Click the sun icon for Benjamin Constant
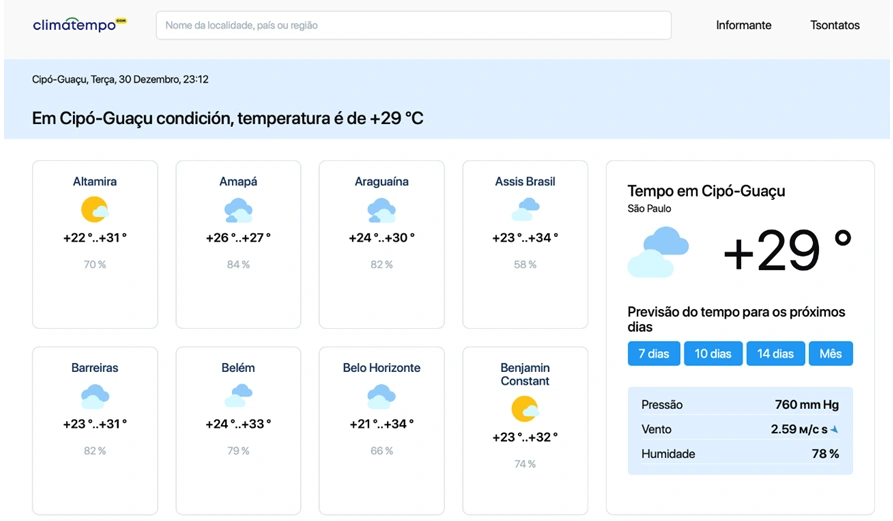Image resolution: width=893 pixels, height=521 pixels. [x=525, y=409]
